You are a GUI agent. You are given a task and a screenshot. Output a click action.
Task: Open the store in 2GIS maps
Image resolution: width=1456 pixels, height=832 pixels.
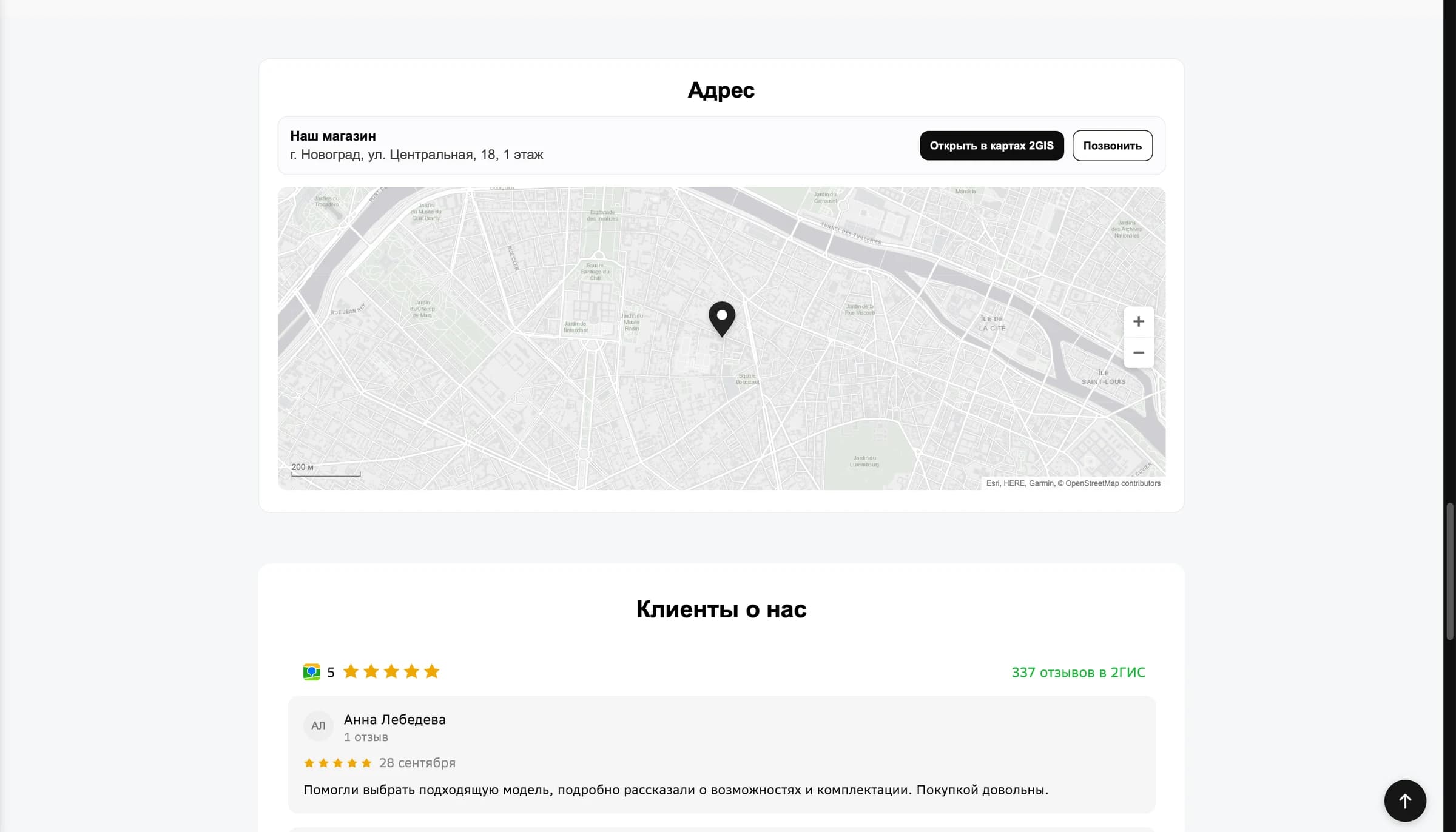point(991,146)
